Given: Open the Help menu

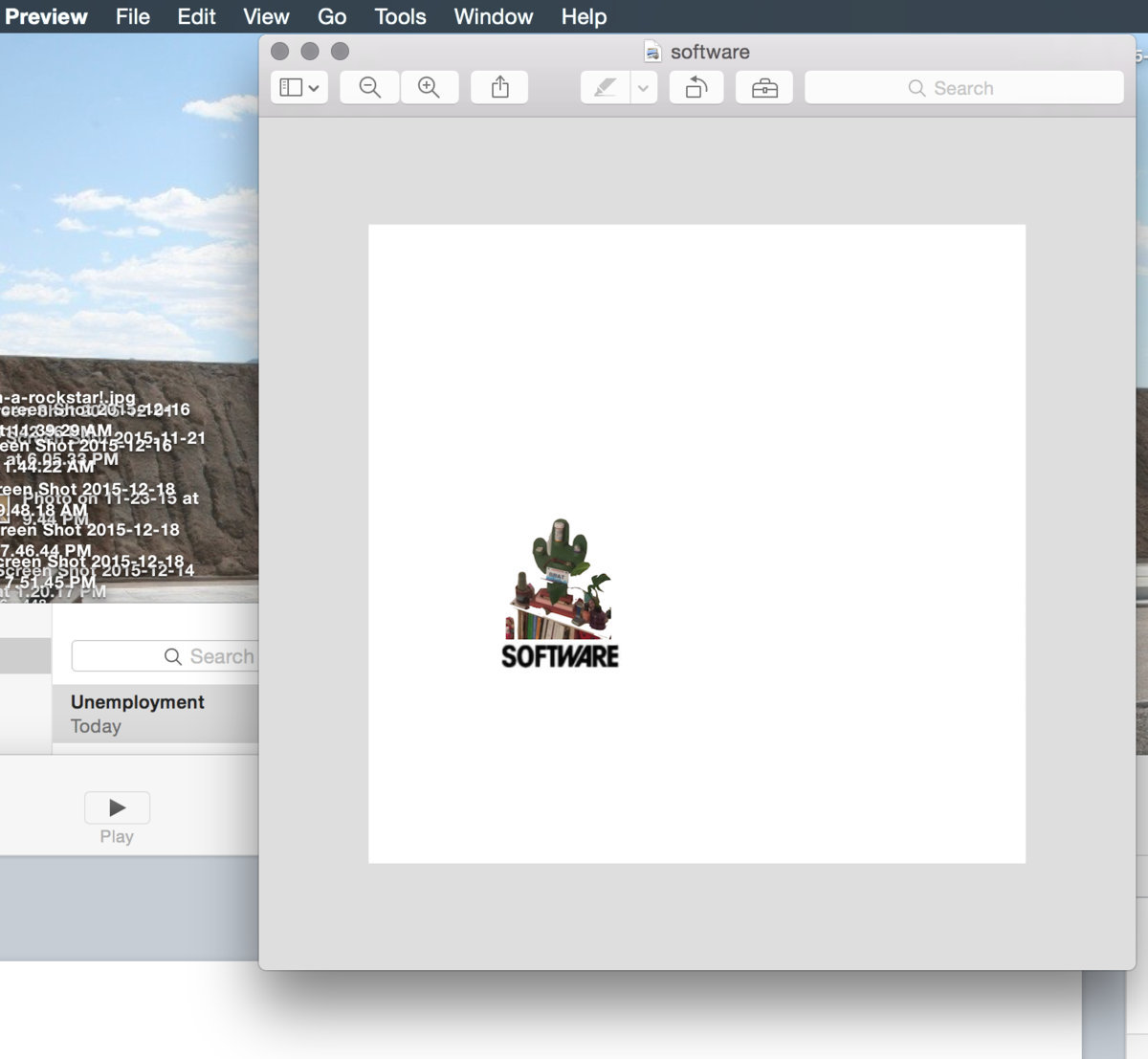Looking at the screenshot, I should coord(584,16).
